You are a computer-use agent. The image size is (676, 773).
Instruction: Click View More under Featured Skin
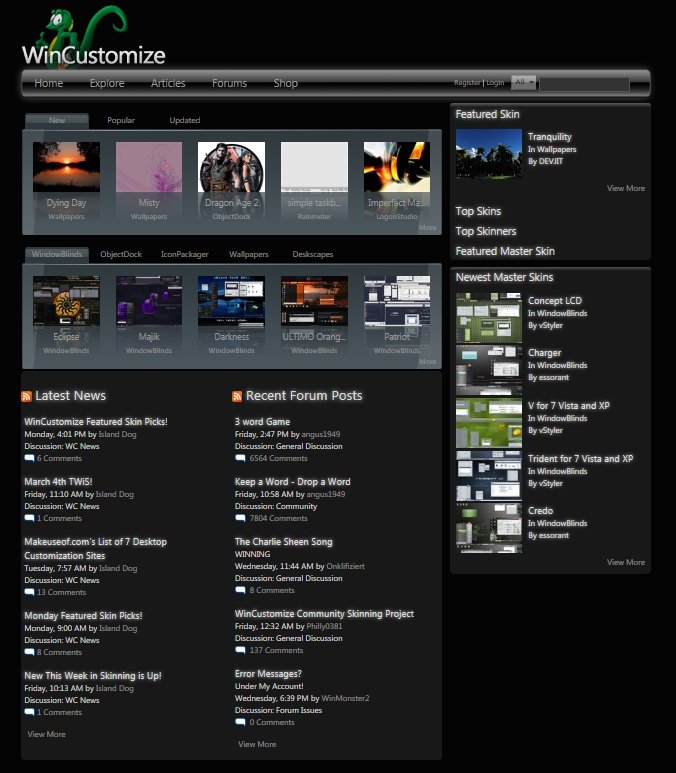point(626,188)
